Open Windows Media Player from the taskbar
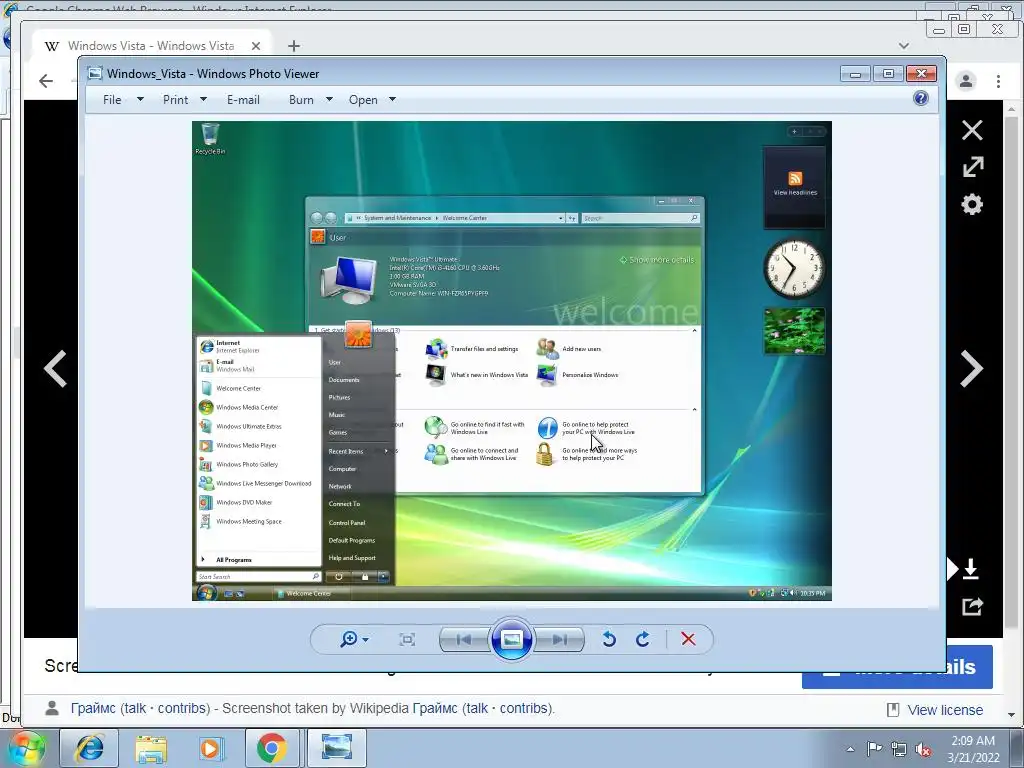The width and height of the screenshot is (1024, 768). pyautogui.click(x=212, y=748)
